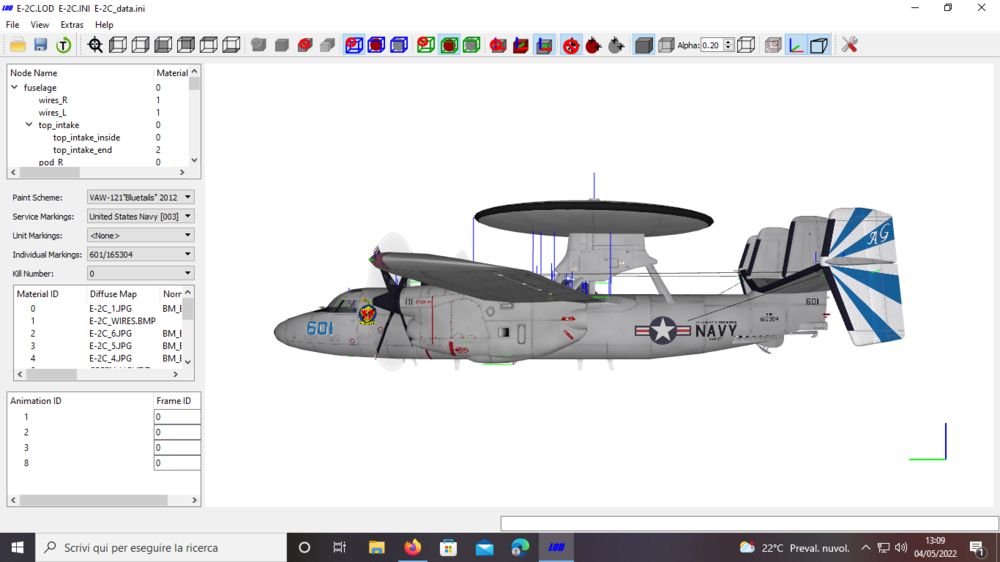Click the green circular T reload icon
The width and height of the screenshot is (1000, 562).
[63, 45]
